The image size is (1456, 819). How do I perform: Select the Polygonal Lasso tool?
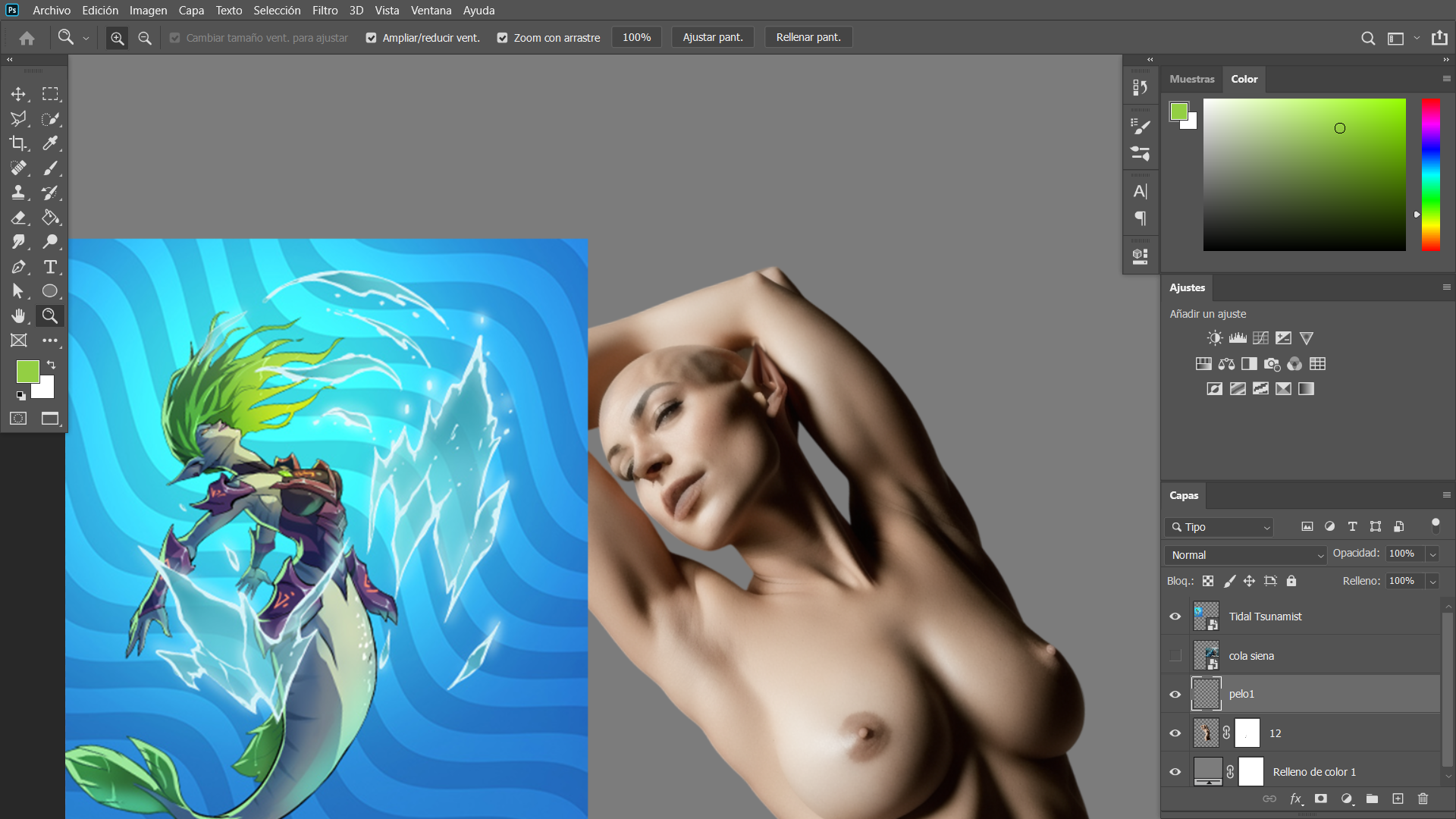click(18, 118)
